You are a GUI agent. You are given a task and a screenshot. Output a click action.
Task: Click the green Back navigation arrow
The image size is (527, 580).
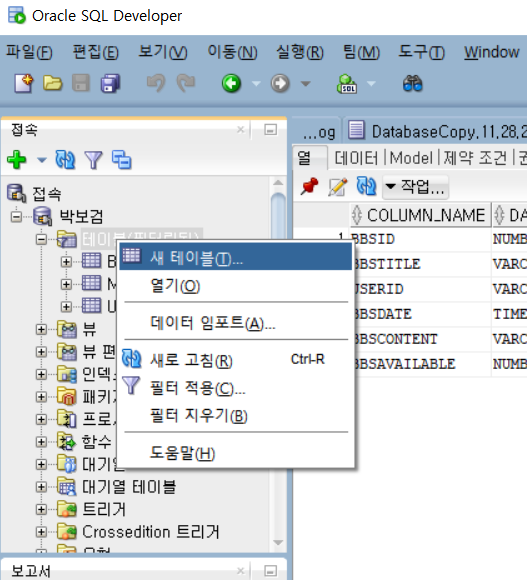(232, 83)
